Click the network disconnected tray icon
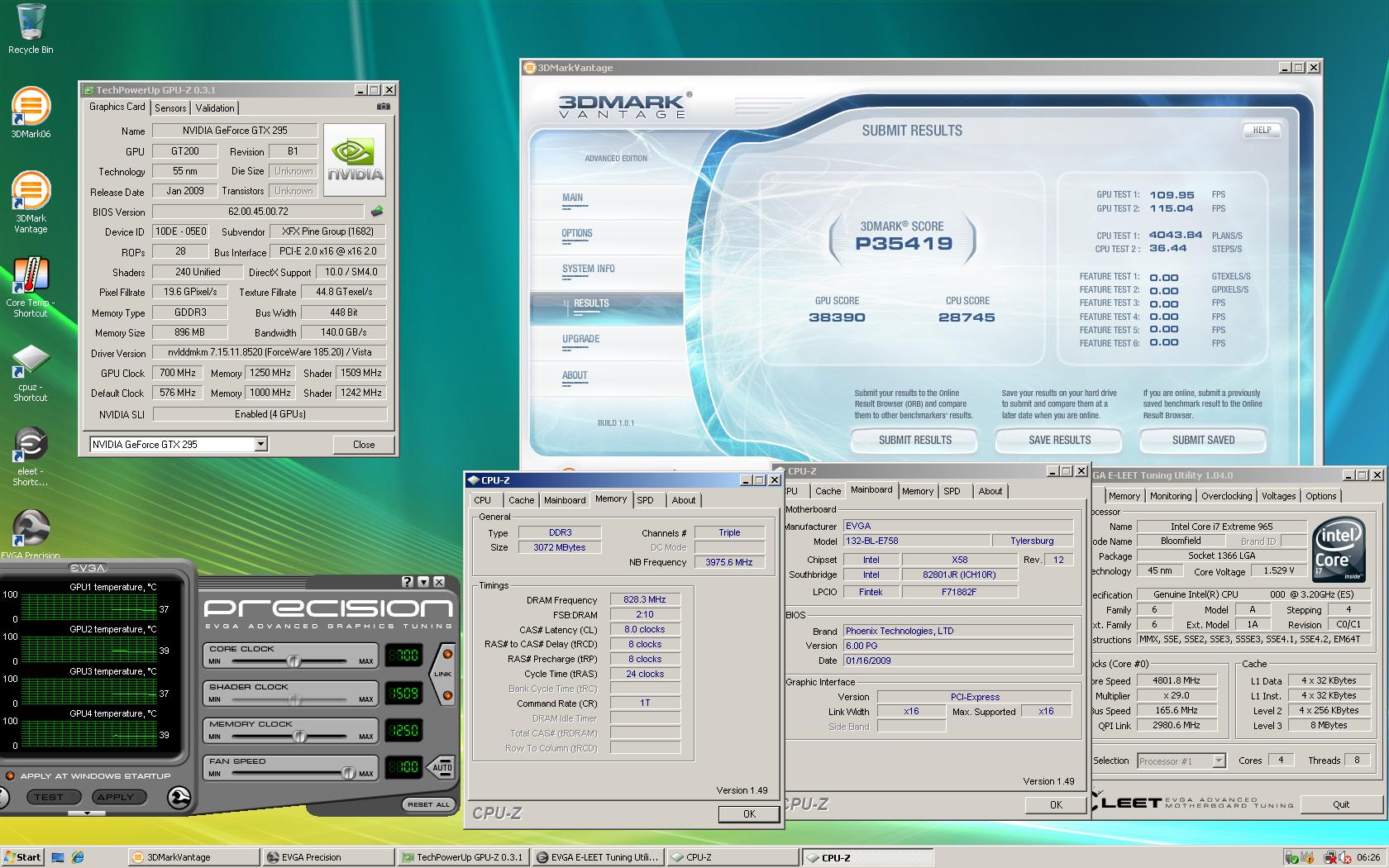The image size is (1389, 868). 1329,857
